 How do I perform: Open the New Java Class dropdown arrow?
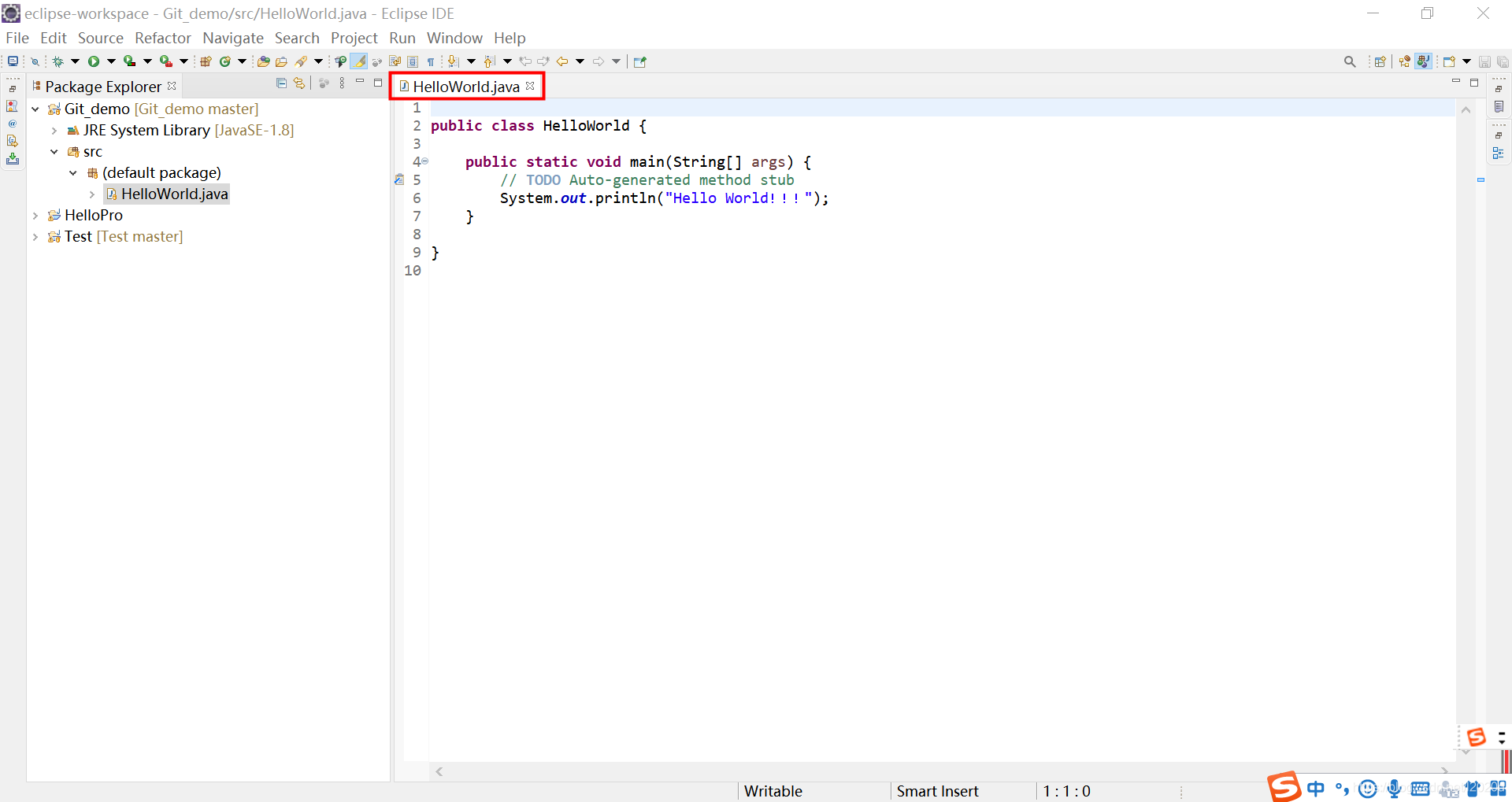(x=242, y=61)
